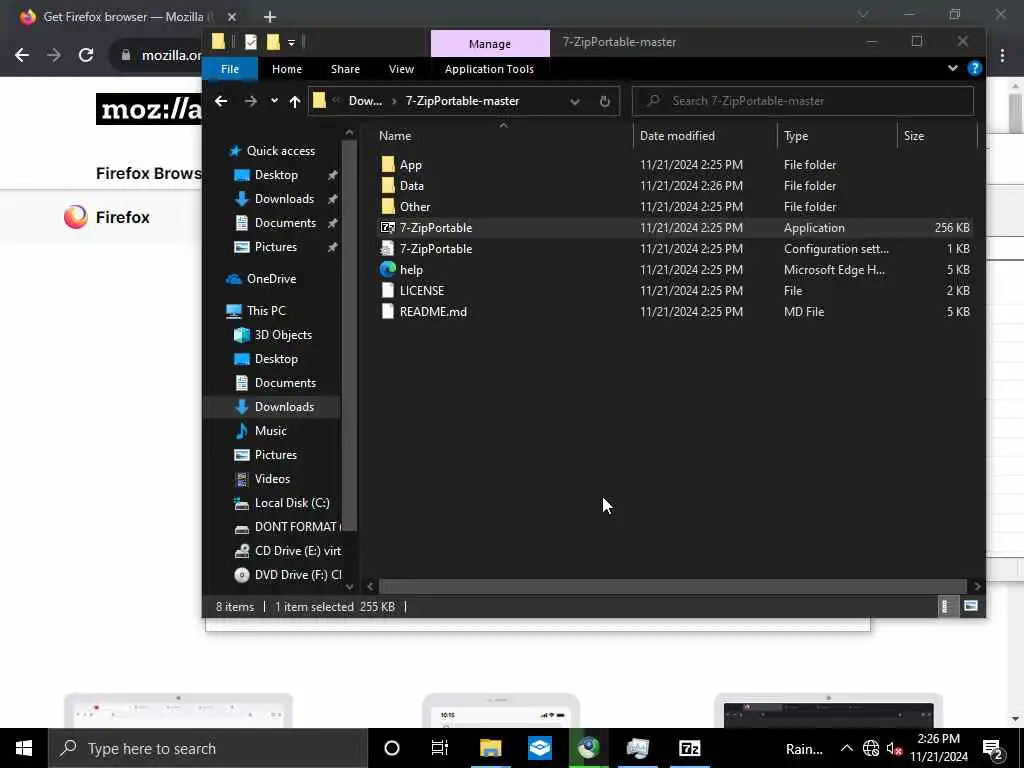The image size is (1024, 768).
Task: Open OneDrive in navigation pane
Action: (x=271, y=279)
